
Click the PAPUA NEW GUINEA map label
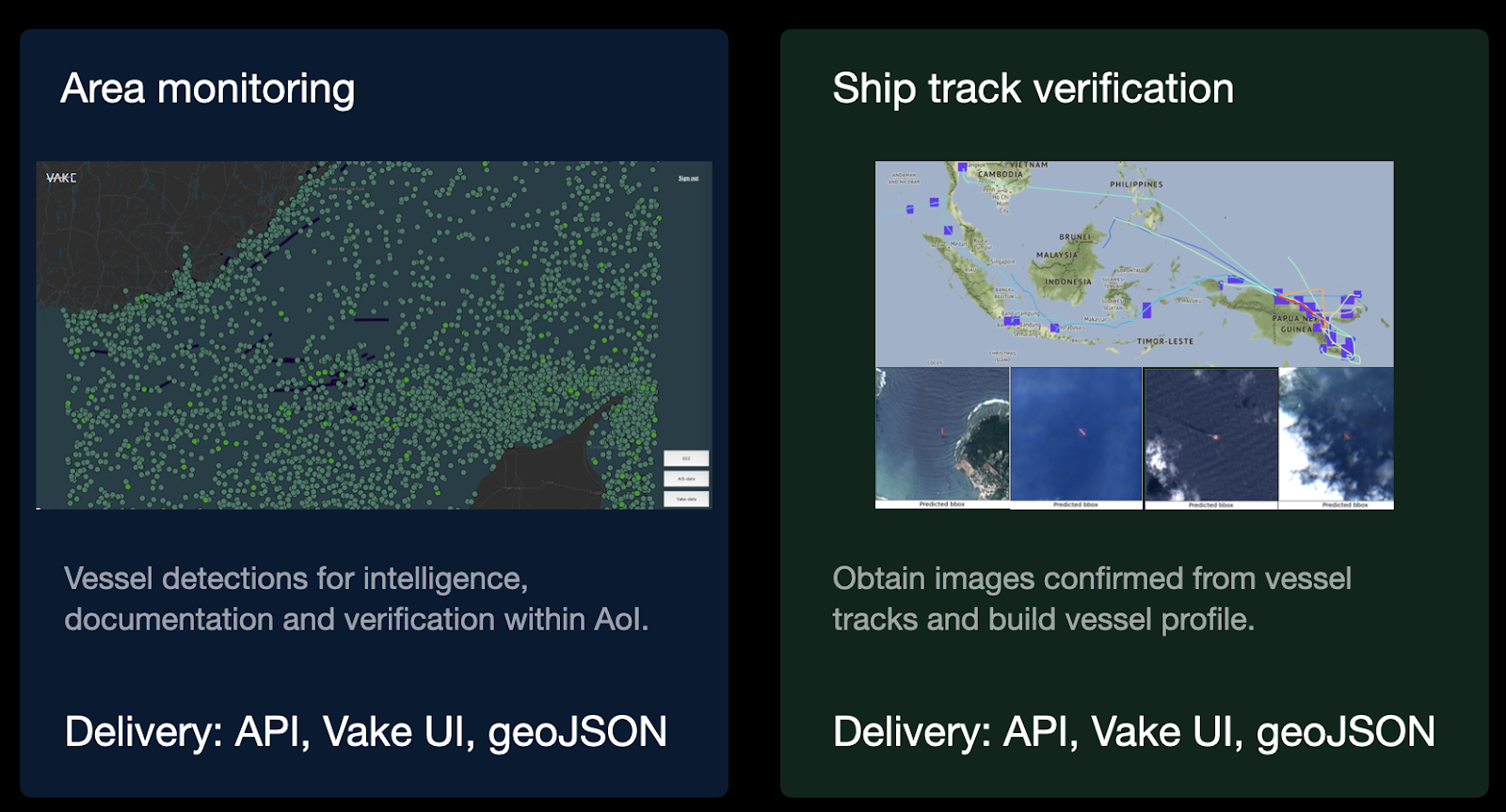(x=1296, y=324)
